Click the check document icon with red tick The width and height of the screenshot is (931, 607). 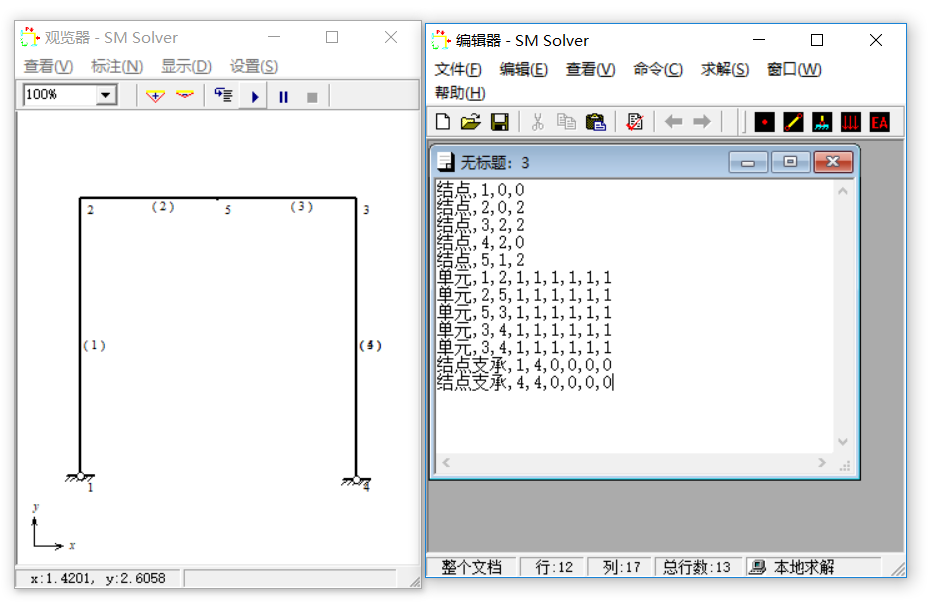point(635,122)
